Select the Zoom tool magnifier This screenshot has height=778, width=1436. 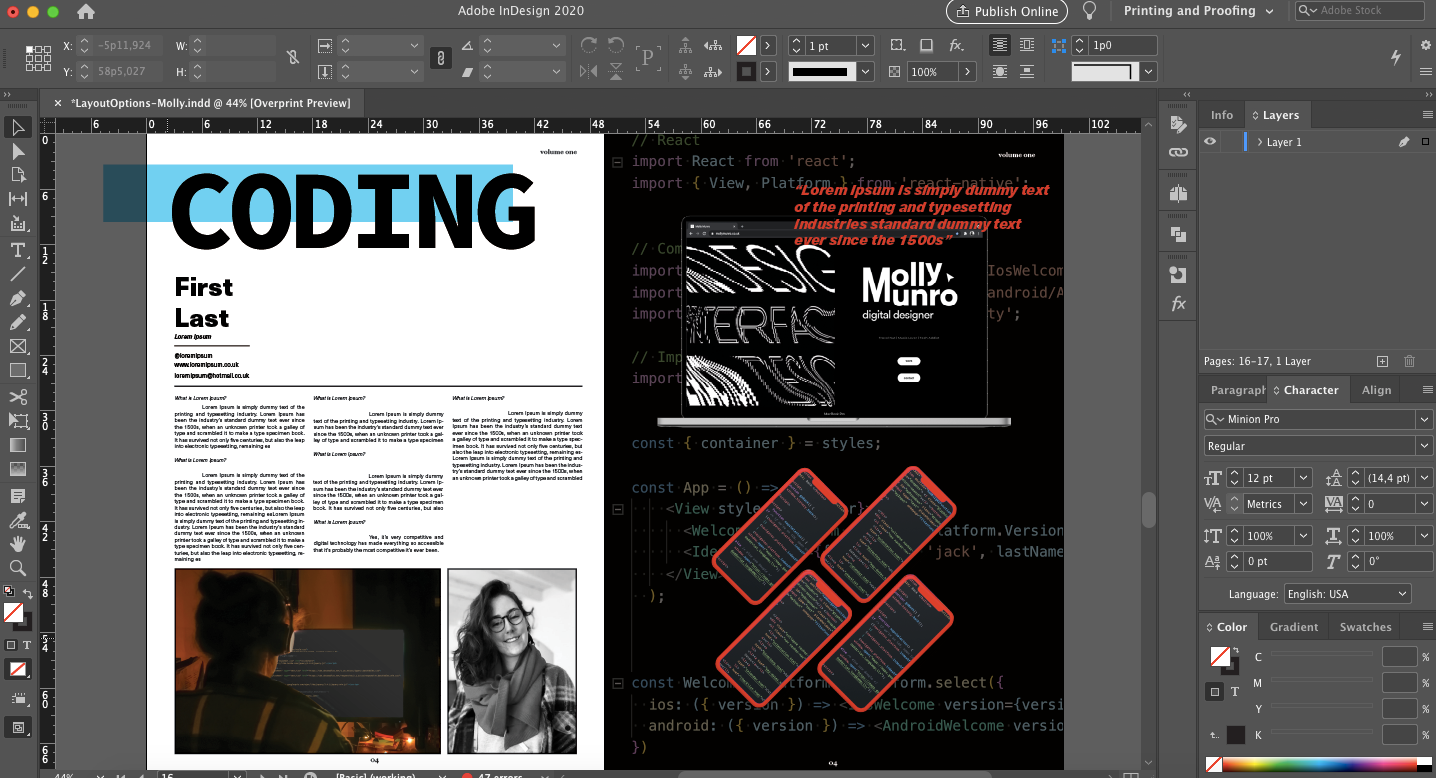[x=17, y=568]
